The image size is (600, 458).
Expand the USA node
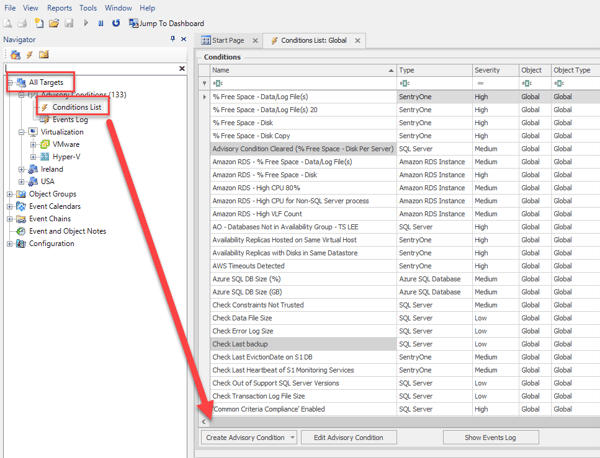click(21, 181)
